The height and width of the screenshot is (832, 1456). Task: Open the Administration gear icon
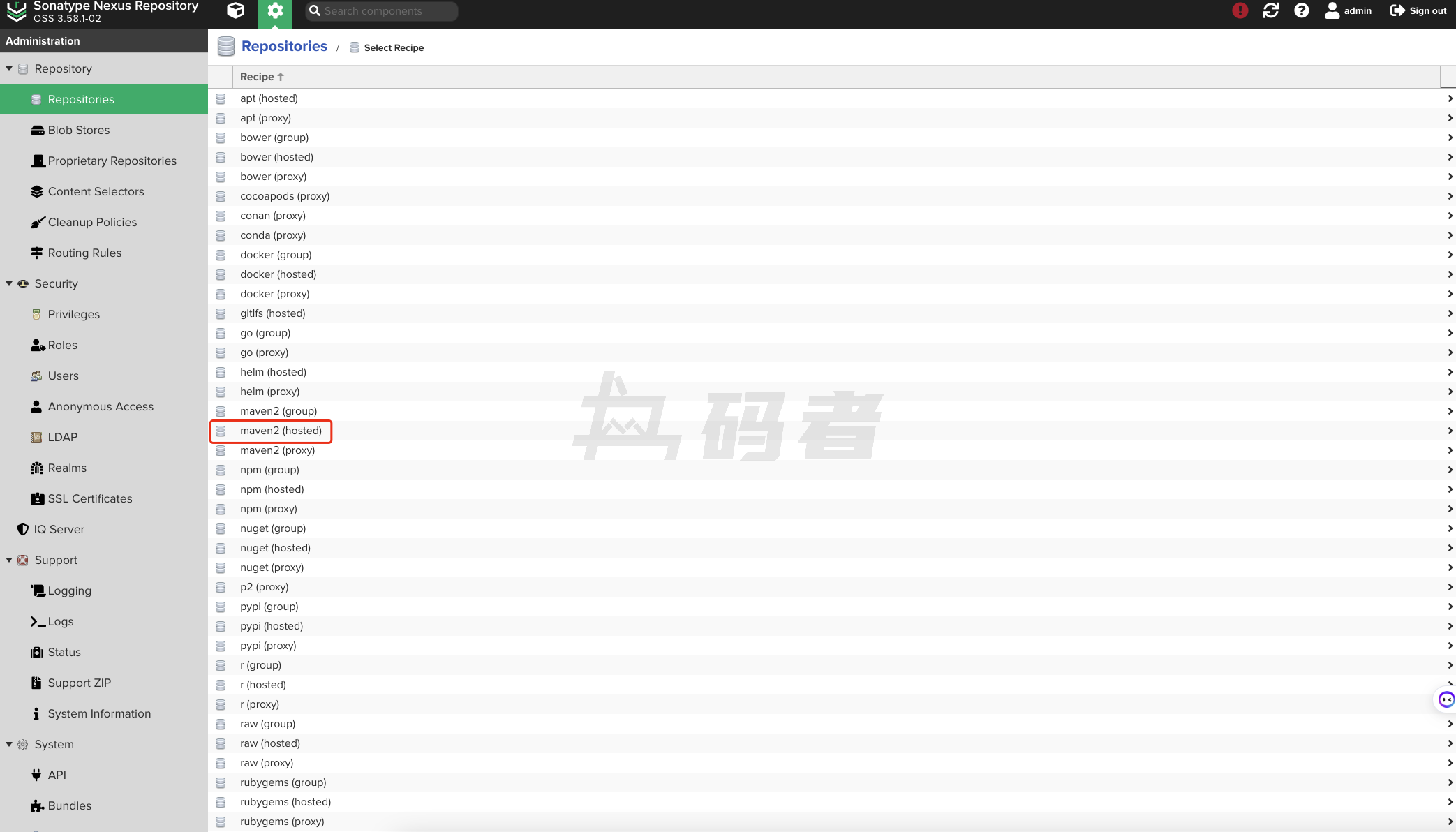click(x=275, y=10)
